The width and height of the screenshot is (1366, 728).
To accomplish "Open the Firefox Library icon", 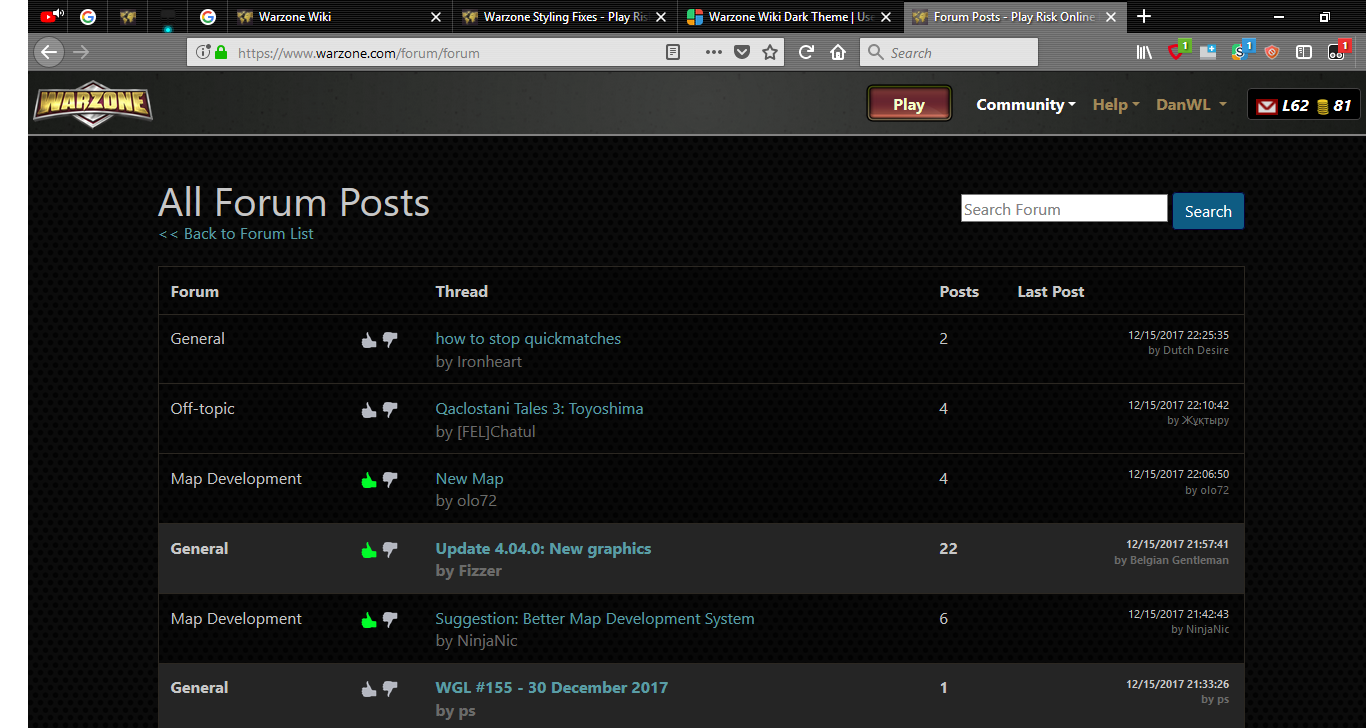I will (1144, 52).
